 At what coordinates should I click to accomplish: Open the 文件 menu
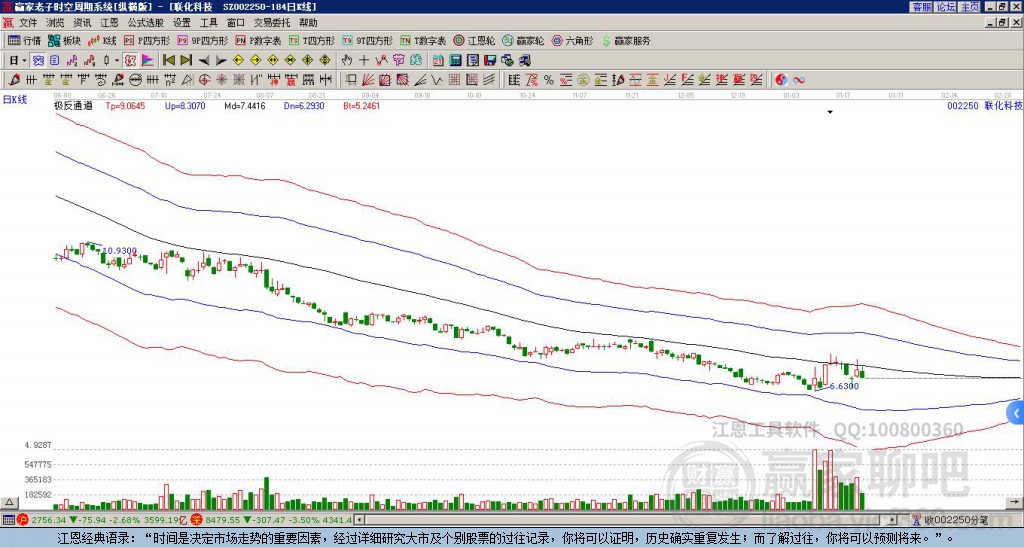(x=28, y=23)
